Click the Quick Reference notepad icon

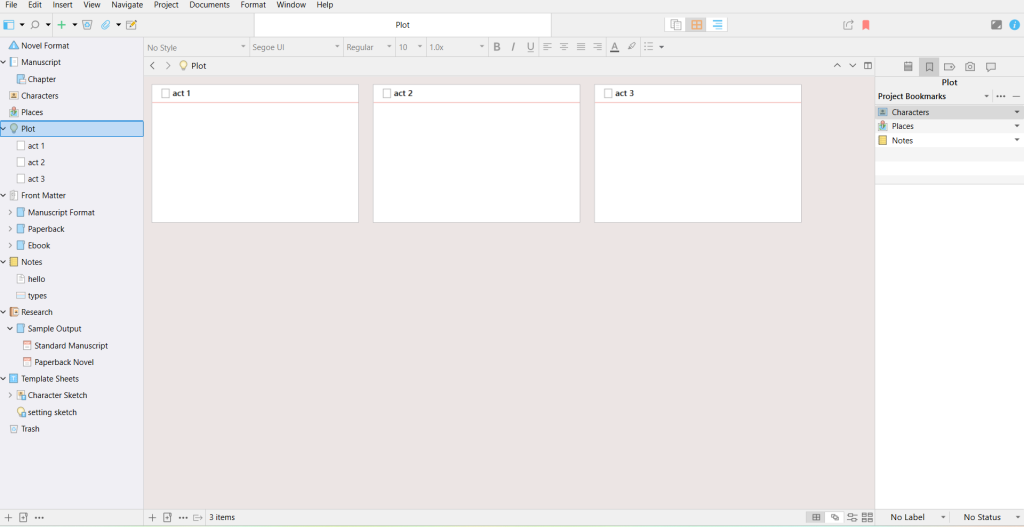[131, 25]
